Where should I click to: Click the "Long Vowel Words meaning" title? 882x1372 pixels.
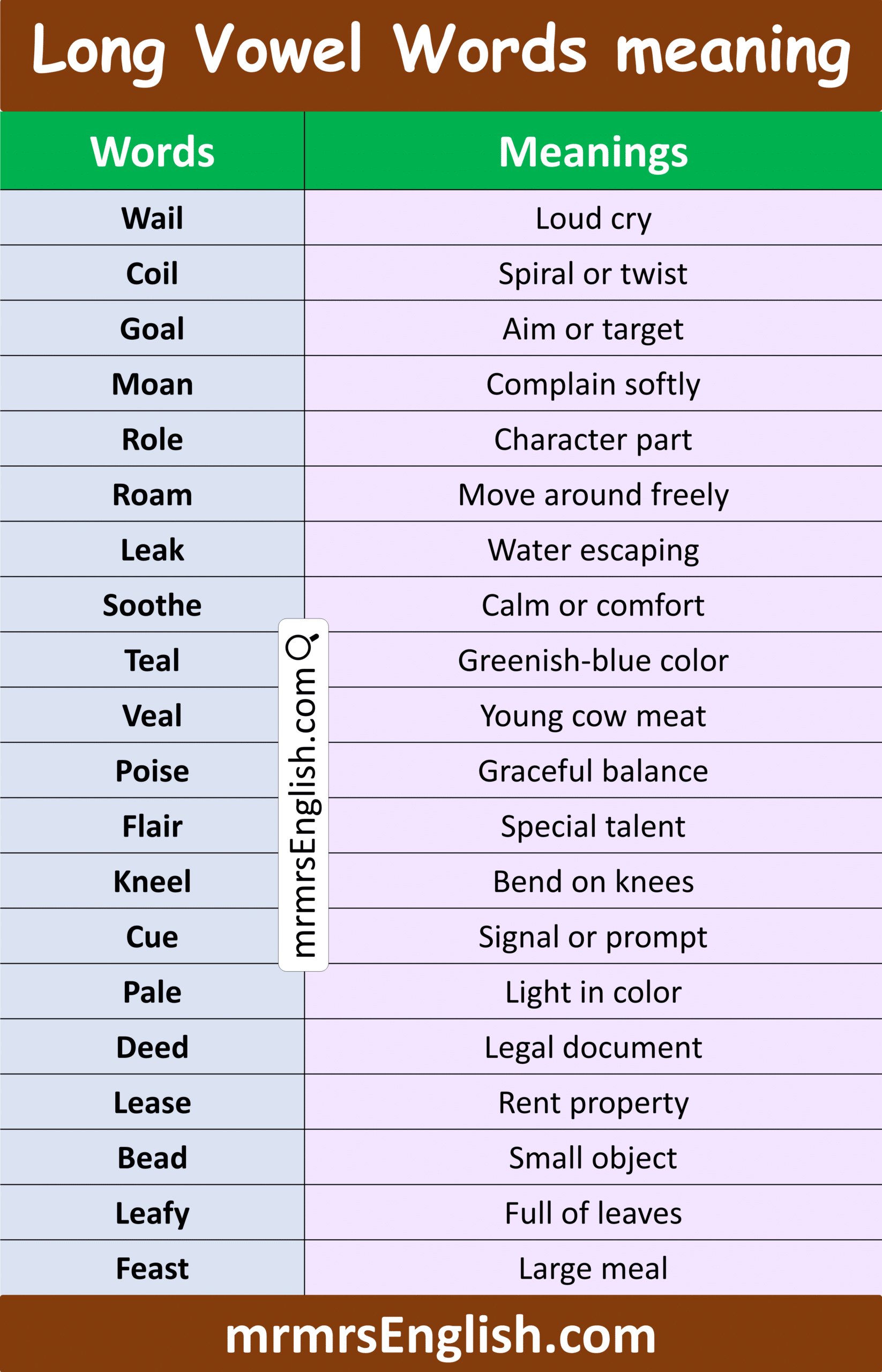point(440,51)
